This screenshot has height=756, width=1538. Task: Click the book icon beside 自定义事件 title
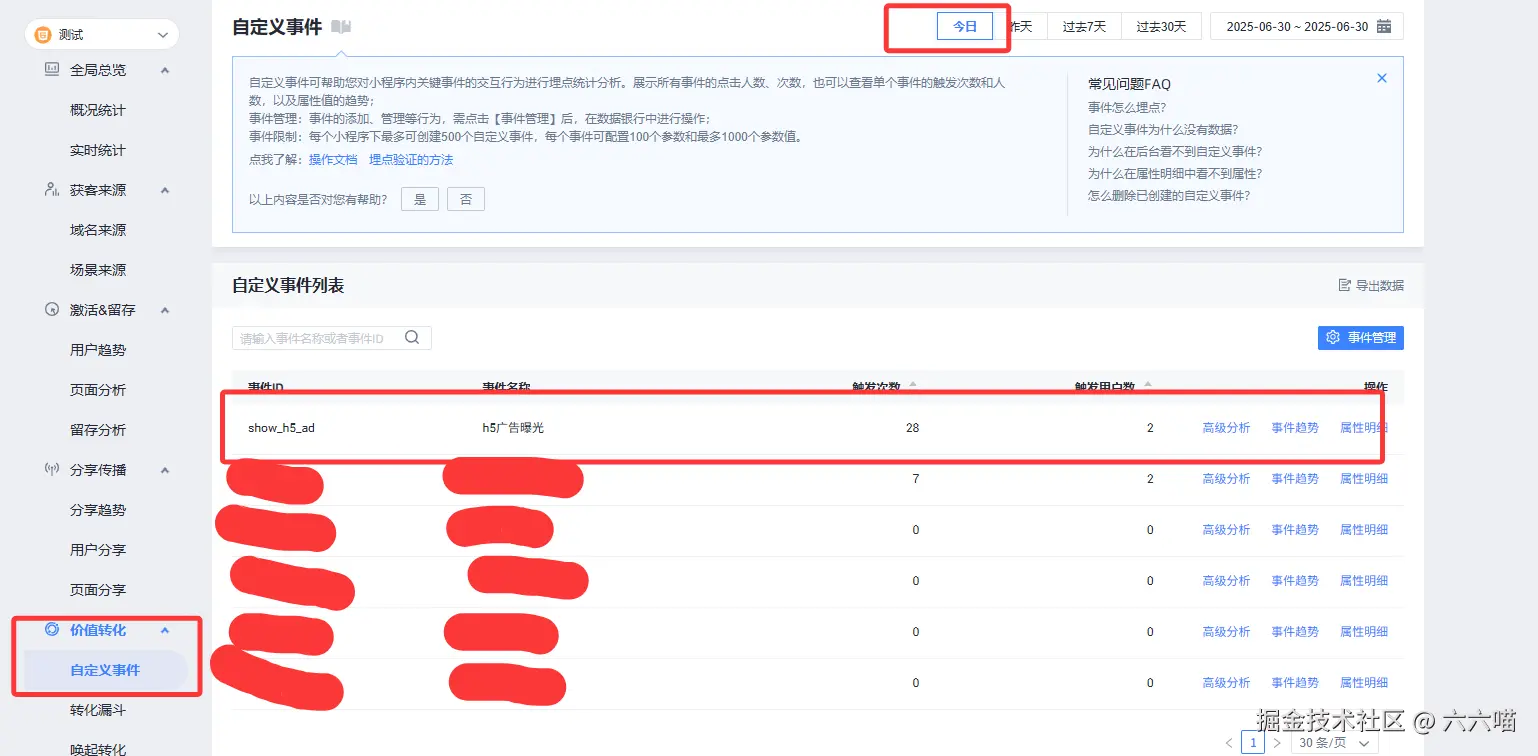[x=341, y=27]
